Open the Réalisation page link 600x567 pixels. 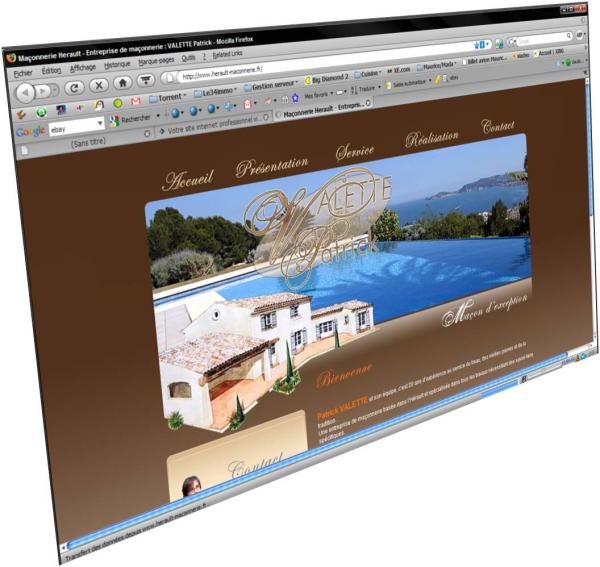pos(431,138)
